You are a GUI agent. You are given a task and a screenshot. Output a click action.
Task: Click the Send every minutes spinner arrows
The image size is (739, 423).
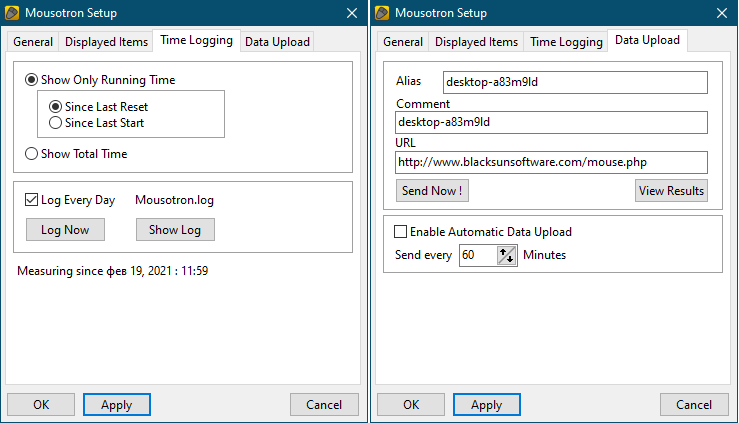coord(507,255)
